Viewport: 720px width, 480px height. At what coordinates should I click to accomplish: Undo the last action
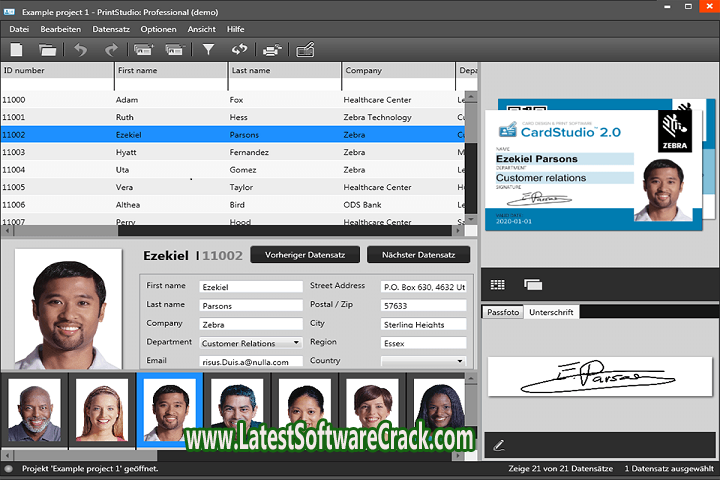[x=80, y=50]
